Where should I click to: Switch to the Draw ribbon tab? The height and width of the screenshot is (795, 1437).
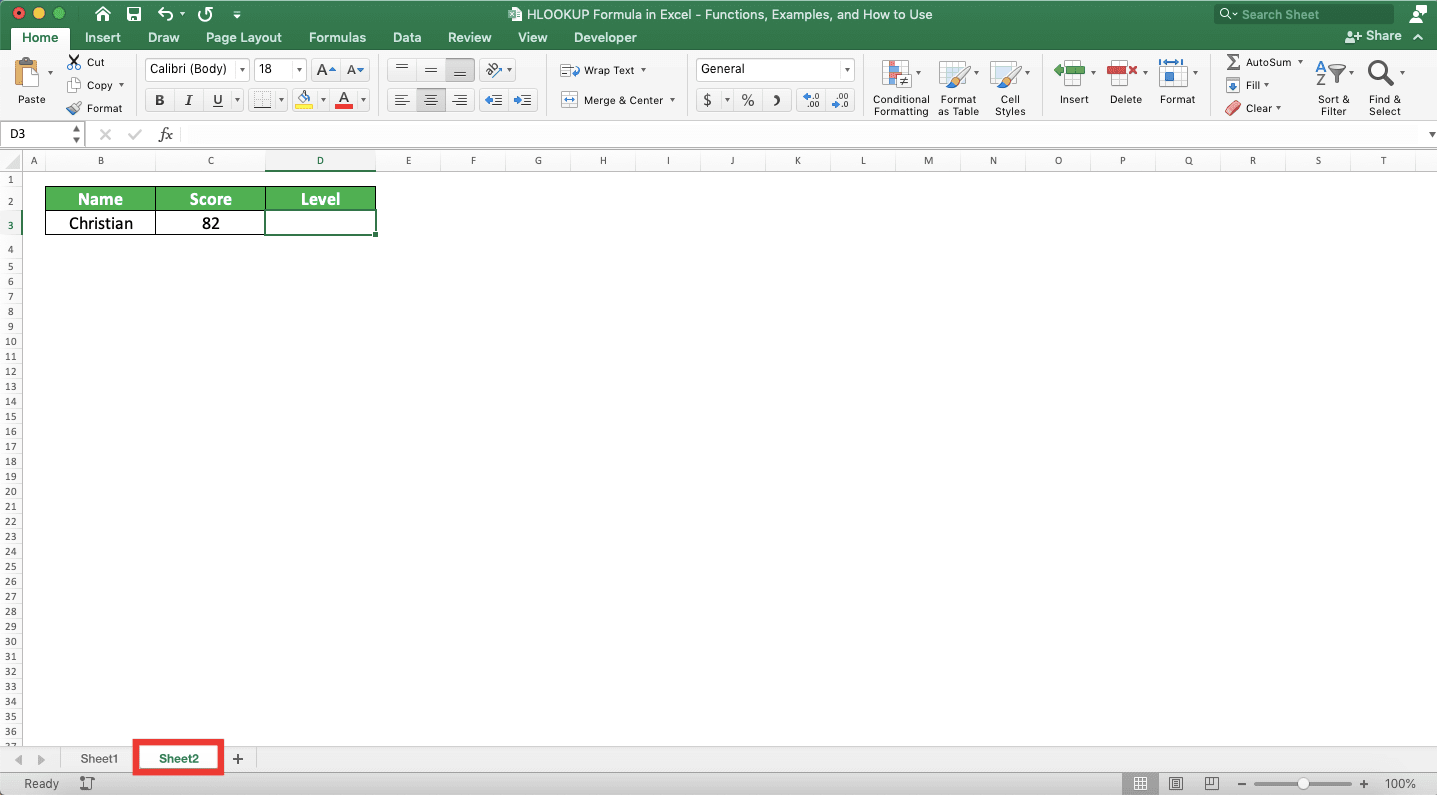(x=163, y=38)
